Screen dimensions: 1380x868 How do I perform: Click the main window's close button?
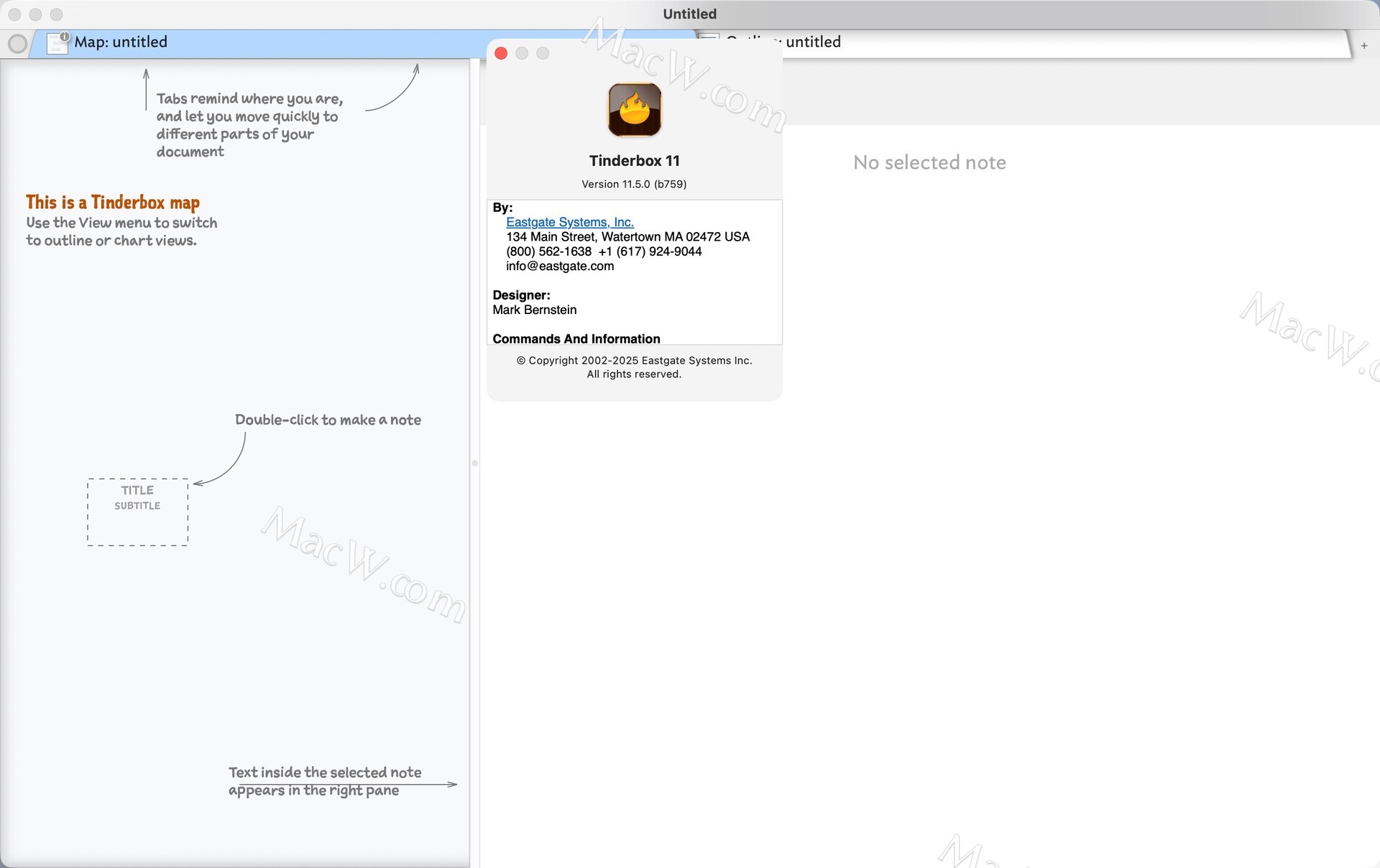tap(14, 14)
